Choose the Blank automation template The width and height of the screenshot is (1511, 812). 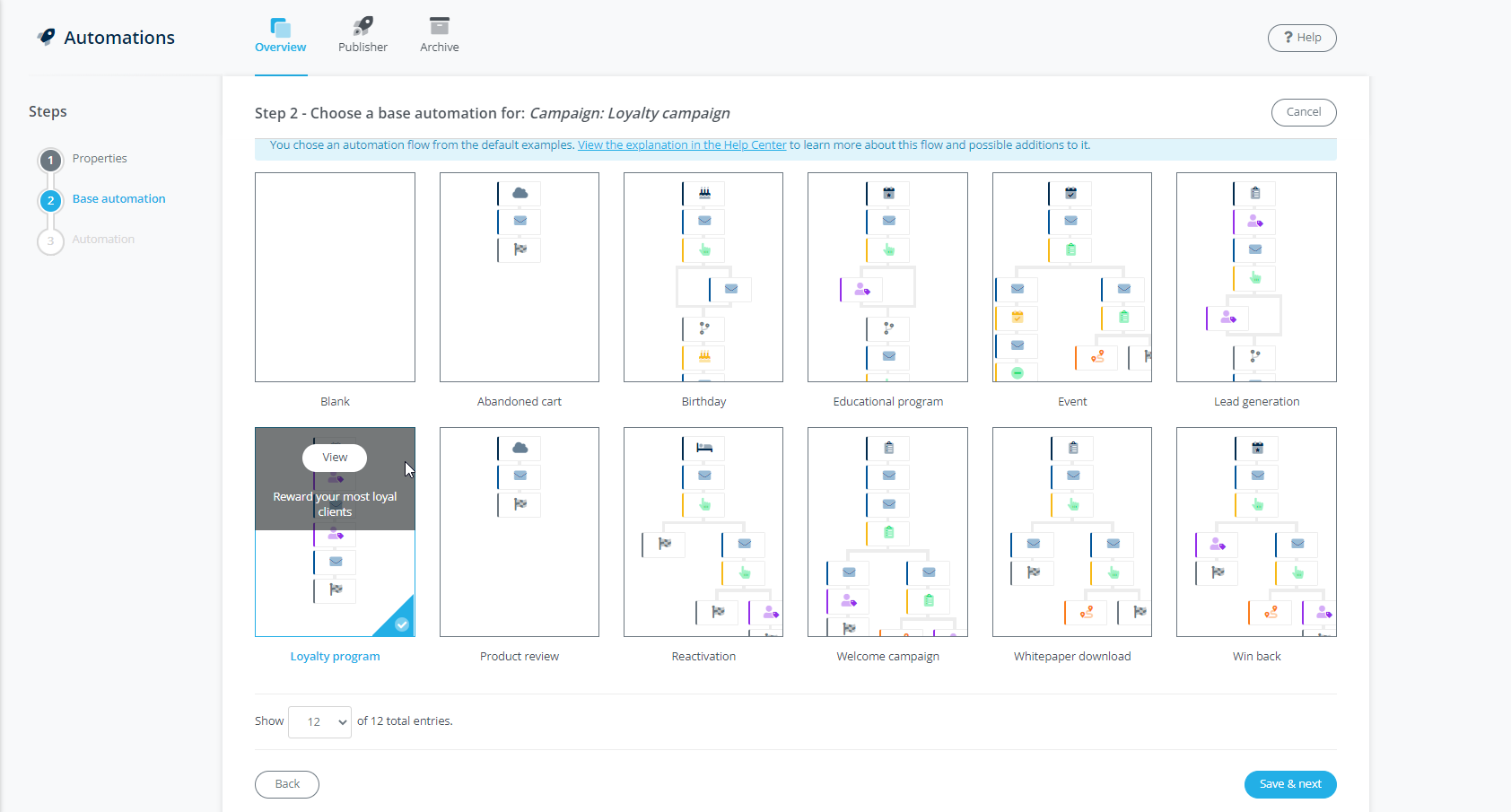pos(335,277)
